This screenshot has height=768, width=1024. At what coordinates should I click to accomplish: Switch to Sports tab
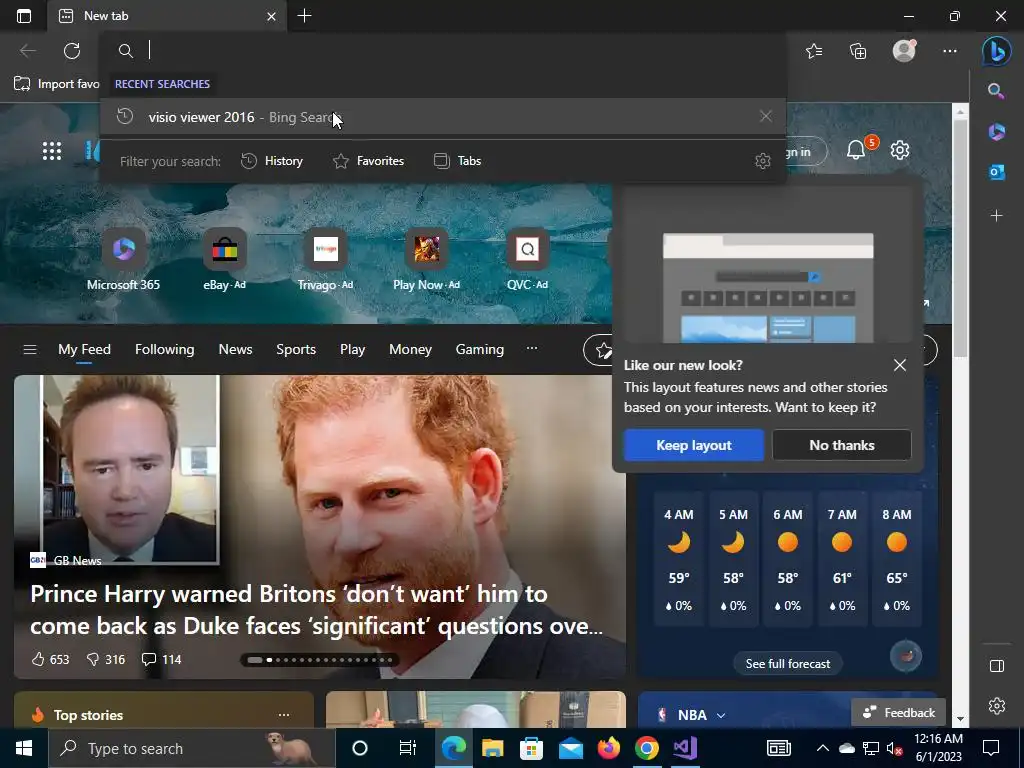(296, 349)
